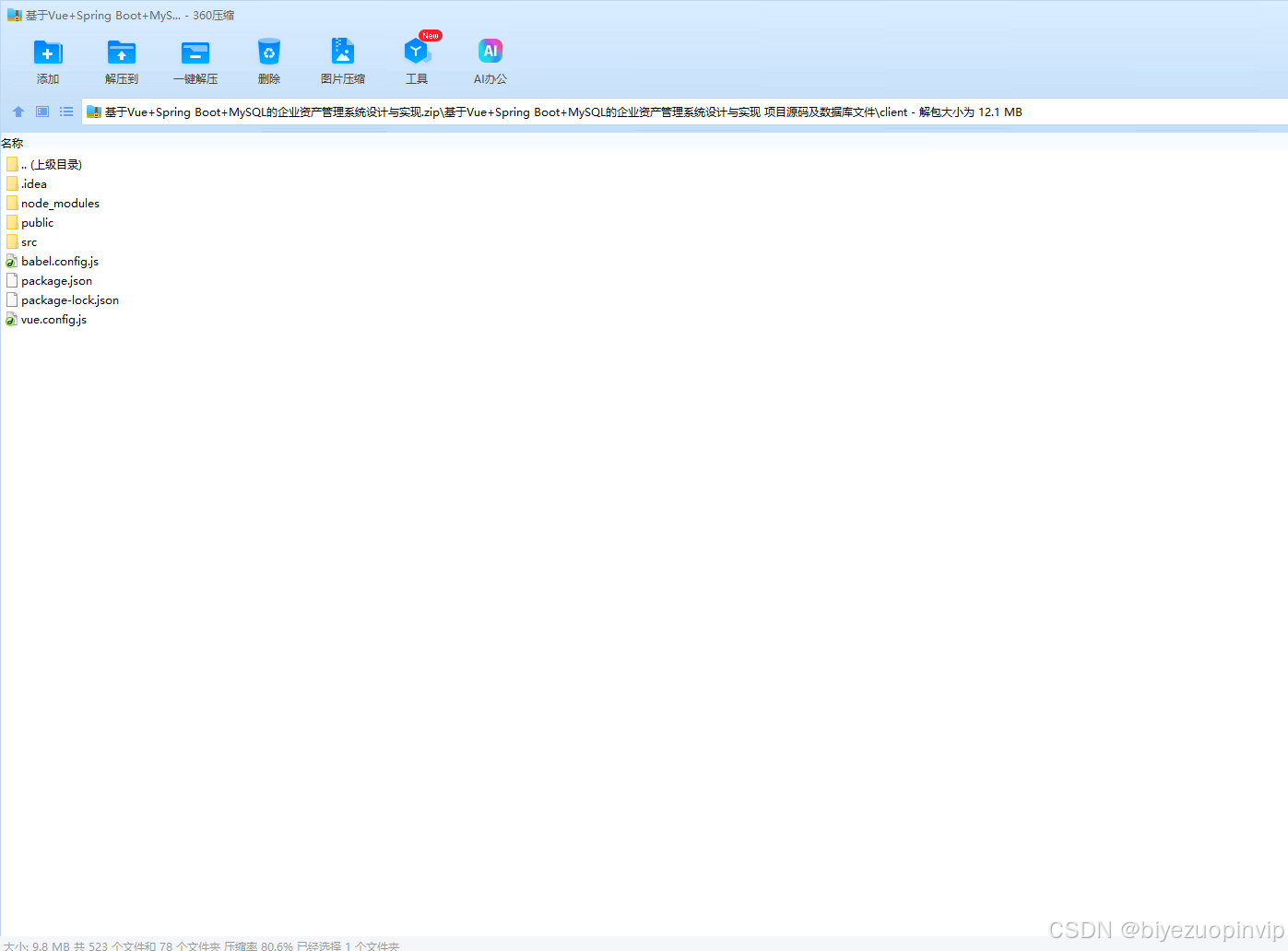Click the 名称 column header
Viewport: 1288px width, 951px height.
[12, 143]
